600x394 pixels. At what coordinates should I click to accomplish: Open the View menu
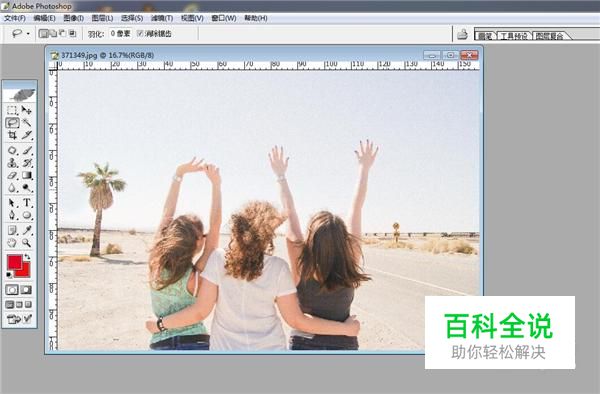point(192,18)
